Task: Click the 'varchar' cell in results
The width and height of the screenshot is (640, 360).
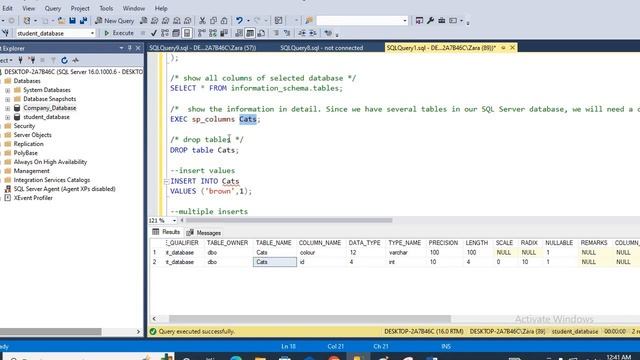Action: (x=404, y=253)
